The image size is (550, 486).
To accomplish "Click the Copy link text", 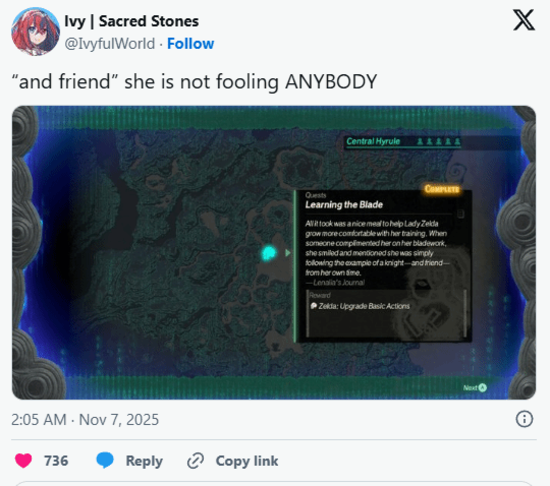I will (247, 461).
